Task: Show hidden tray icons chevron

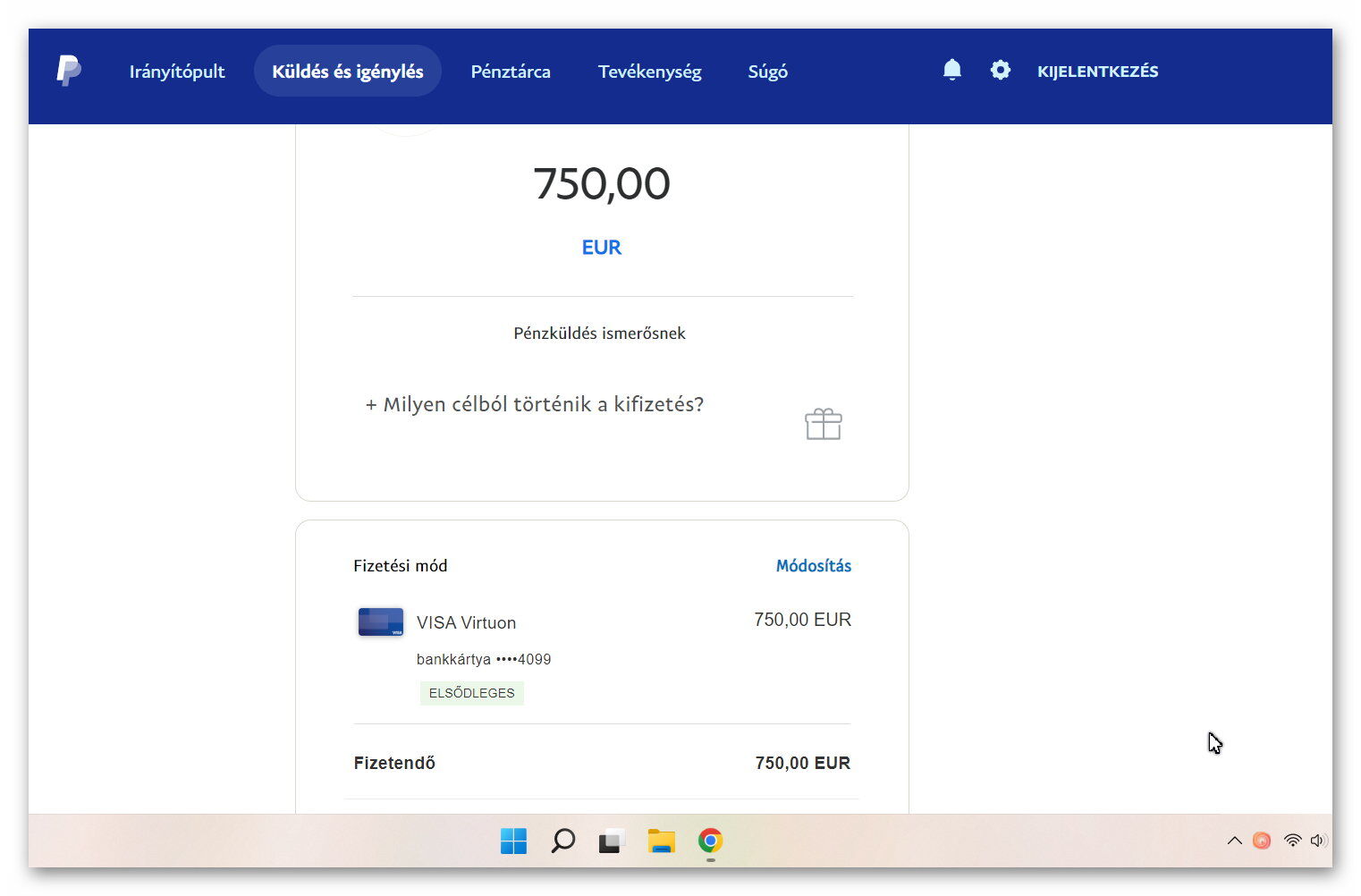Action: tap(1235, 841)
